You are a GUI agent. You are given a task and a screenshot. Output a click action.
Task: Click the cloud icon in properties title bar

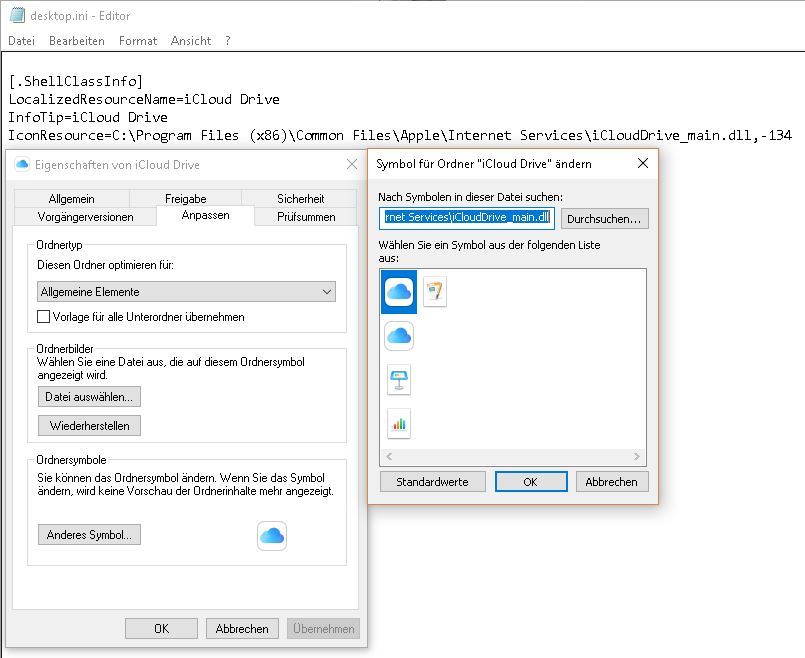pos(22,165)
